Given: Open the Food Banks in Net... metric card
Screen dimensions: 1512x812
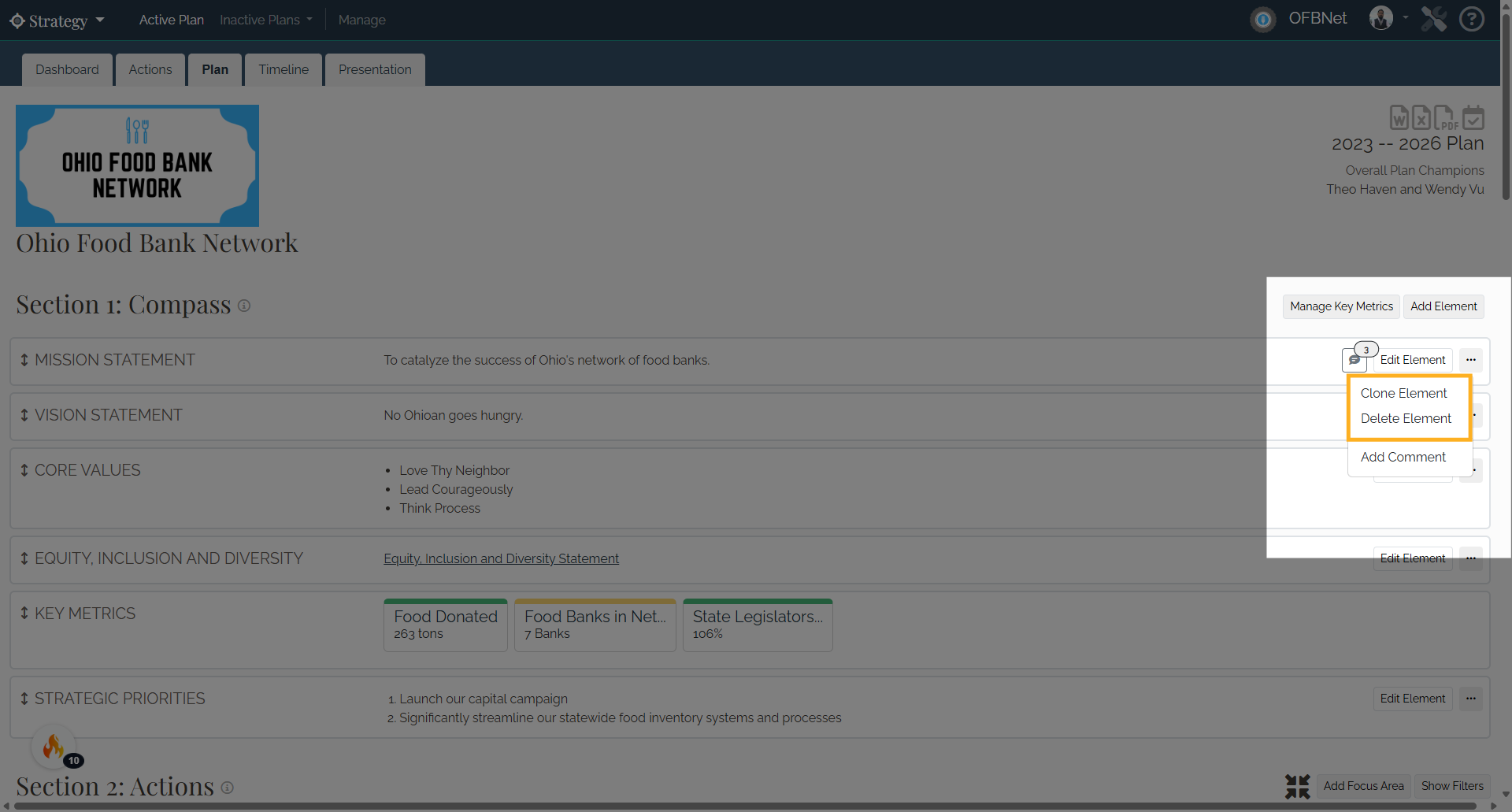Looking at the screenshot, I should pyautogui.click(x=595, y=625).
